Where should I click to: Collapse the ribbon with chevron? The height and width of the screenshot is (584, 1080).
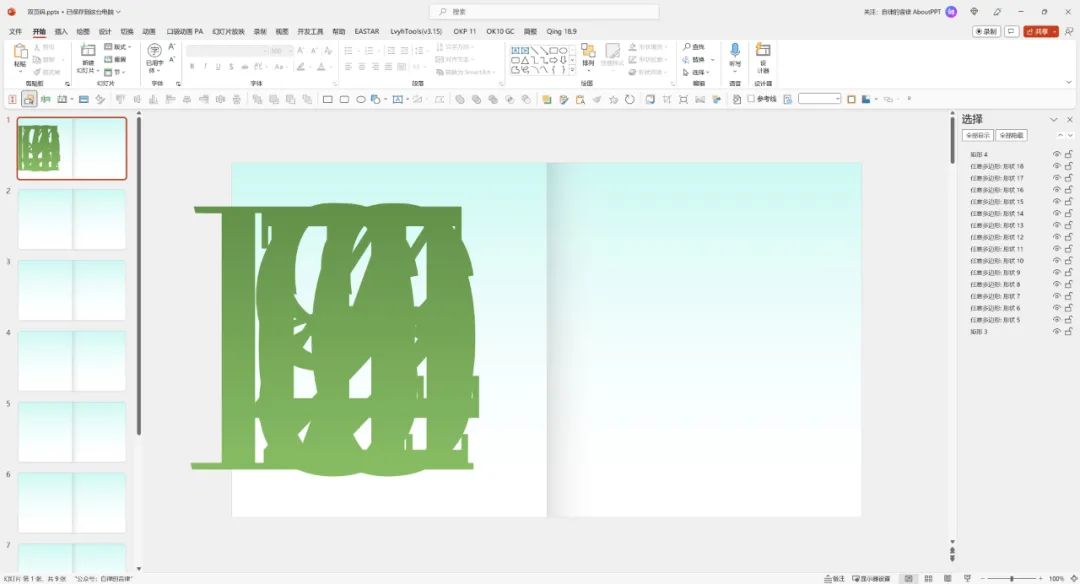[x=1069, y=83]
